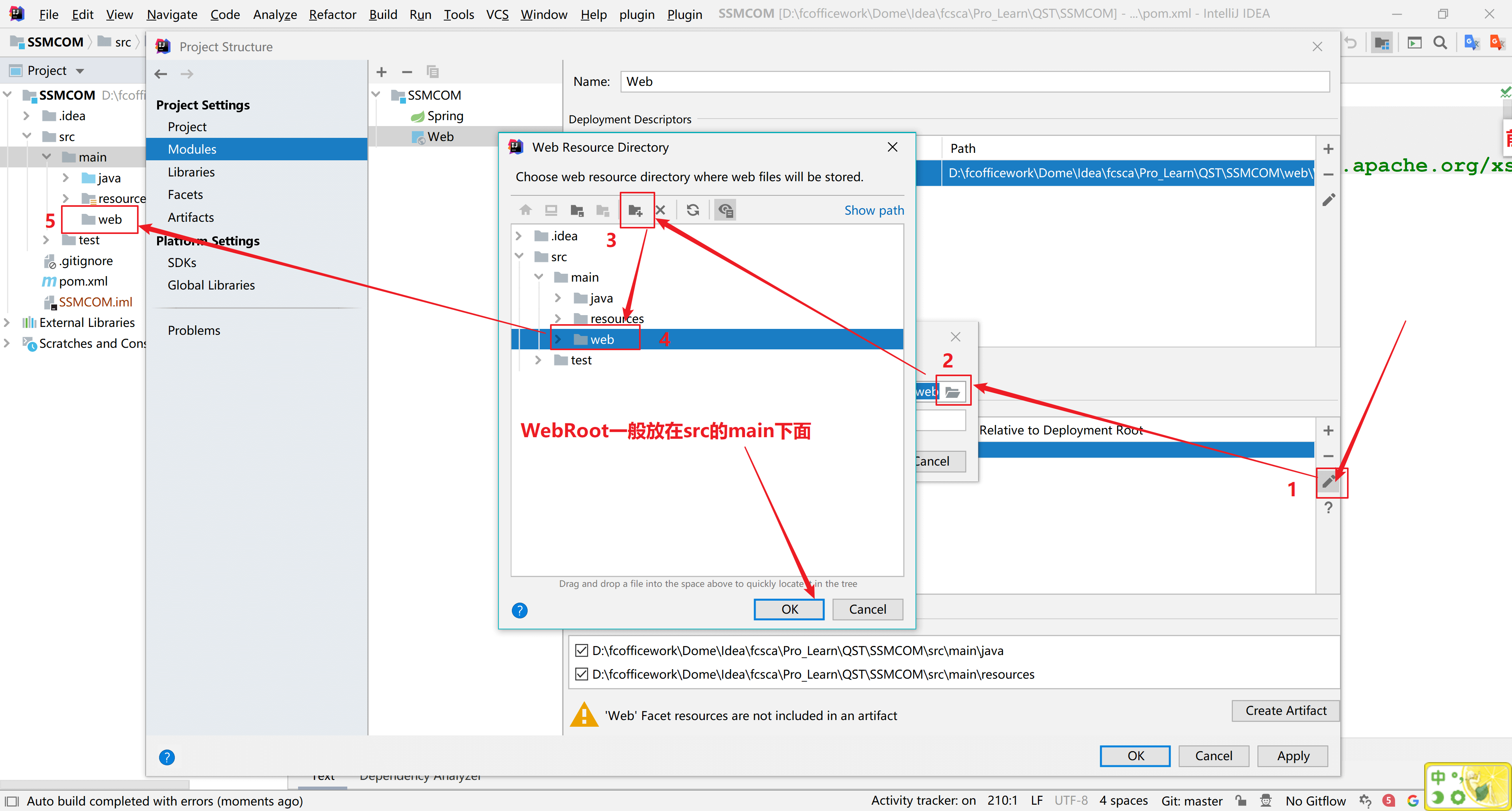1512x811 pixels.
Task: Click the Name input field containing Web
Action: coord(975,82)
